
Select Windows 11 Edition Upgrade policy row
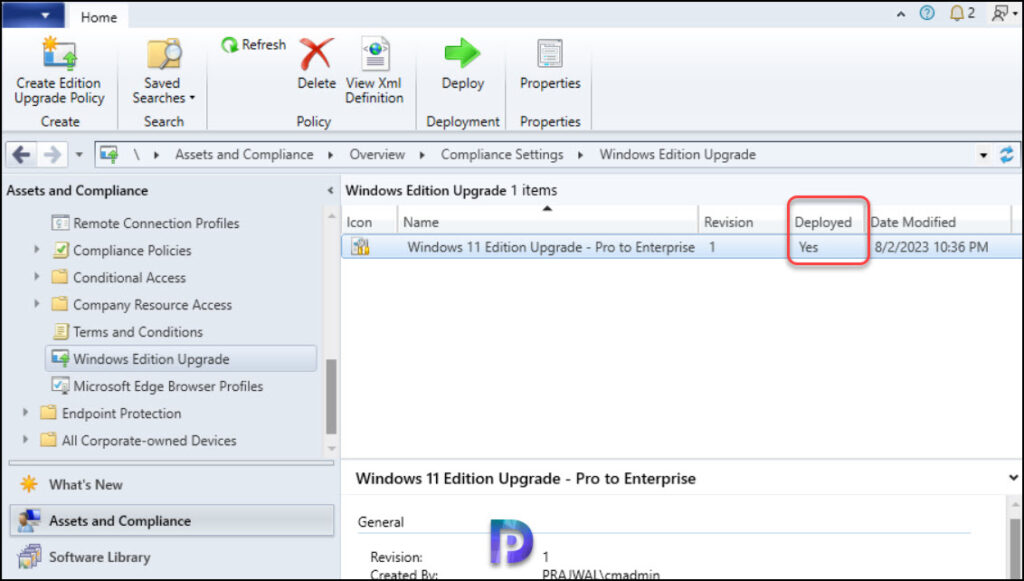(682, 247)
